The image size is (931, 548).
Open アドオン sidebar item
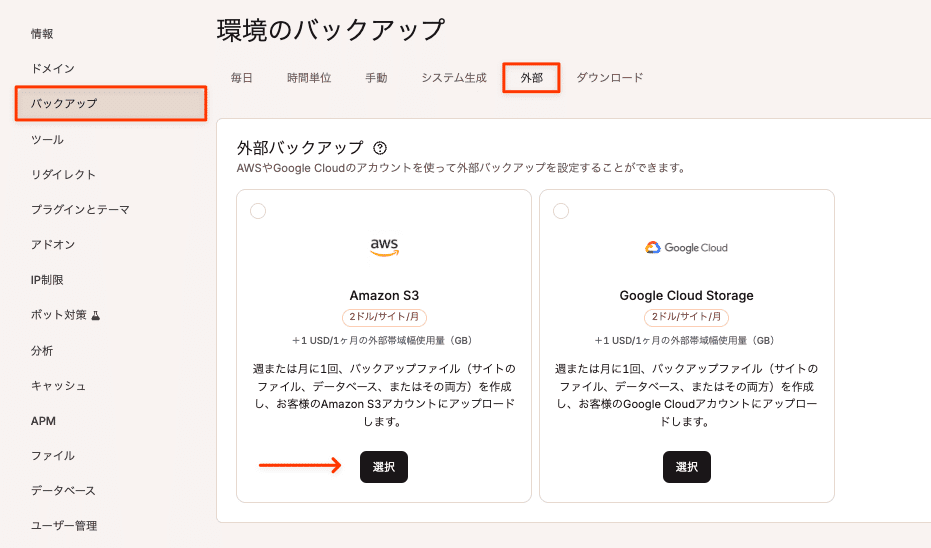pyautogui.click(x=53, y=245)
